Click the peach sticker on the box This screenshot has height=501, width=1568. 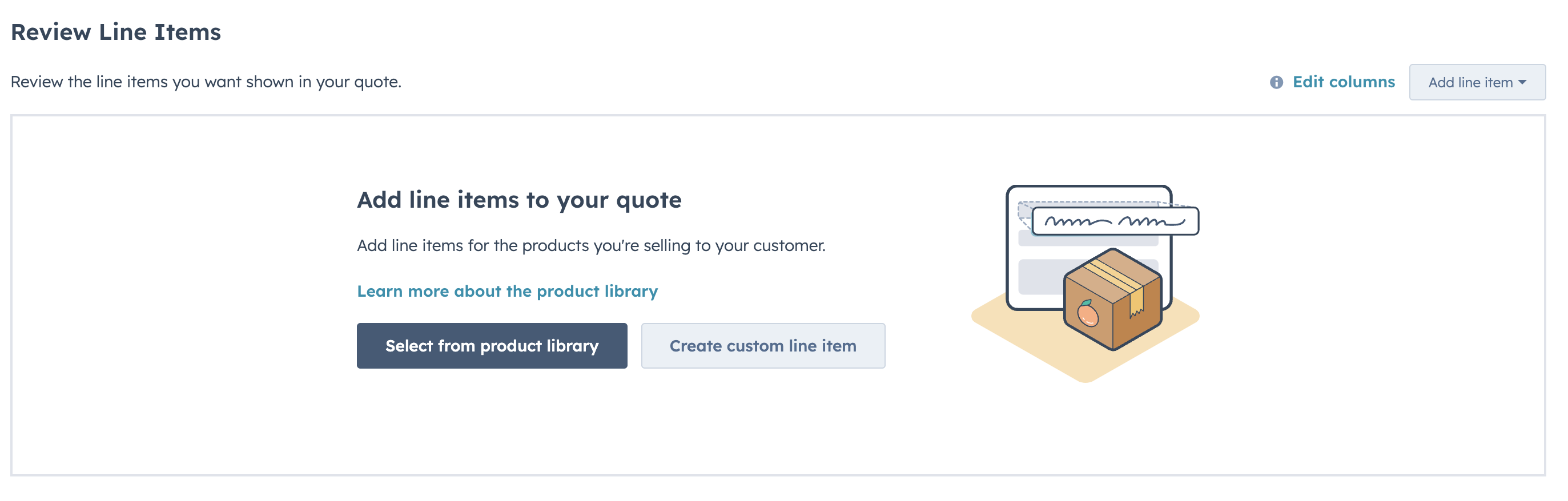coord(1087,314)
